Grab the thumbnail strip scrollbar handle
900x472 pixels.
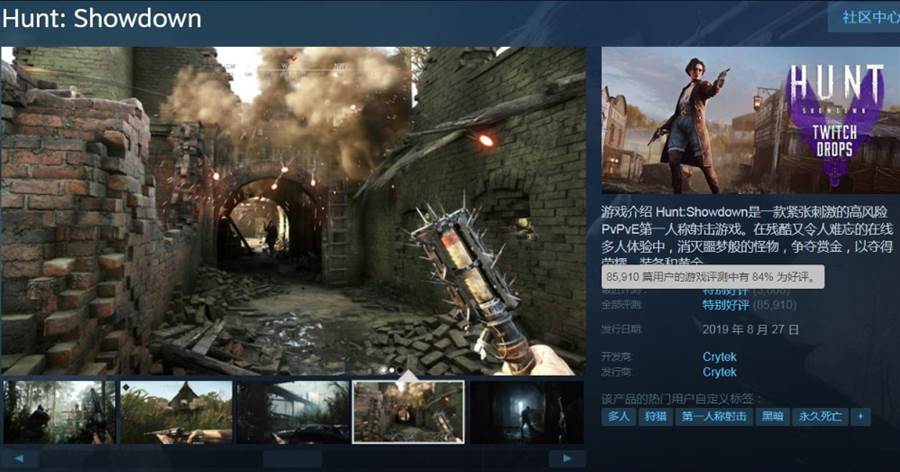(292, 458)
